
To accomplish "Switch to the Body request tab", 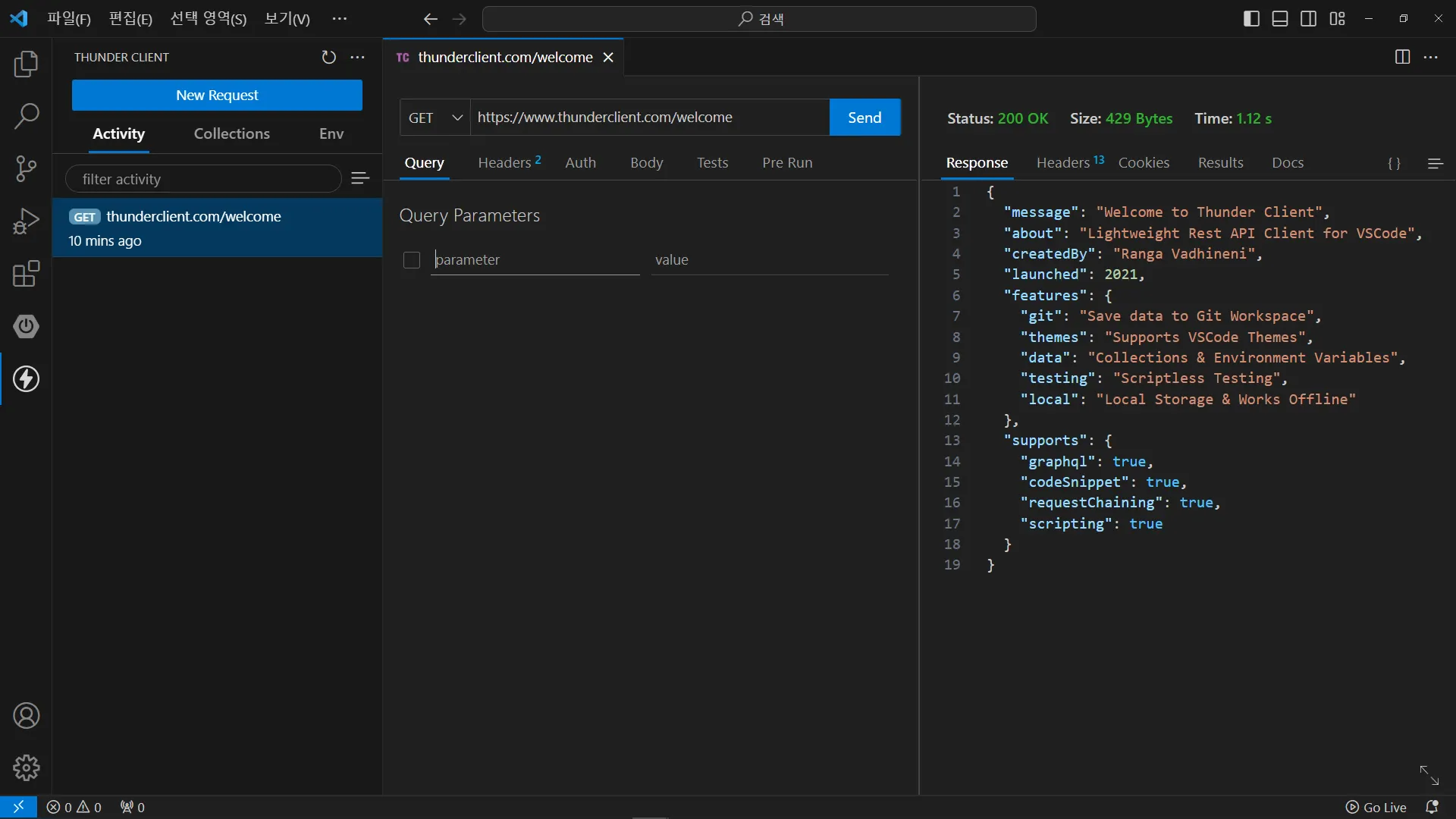I will [x=646, y=162].
